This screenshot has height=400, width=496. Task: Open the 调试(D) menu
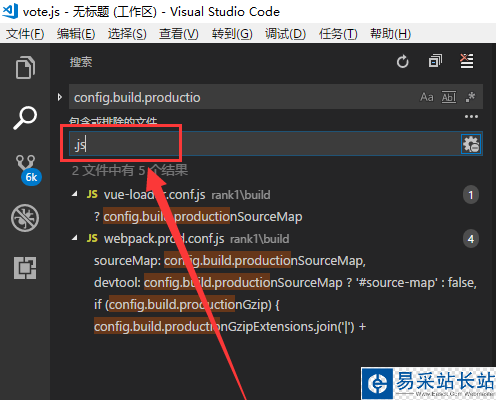tap(285, 34)
